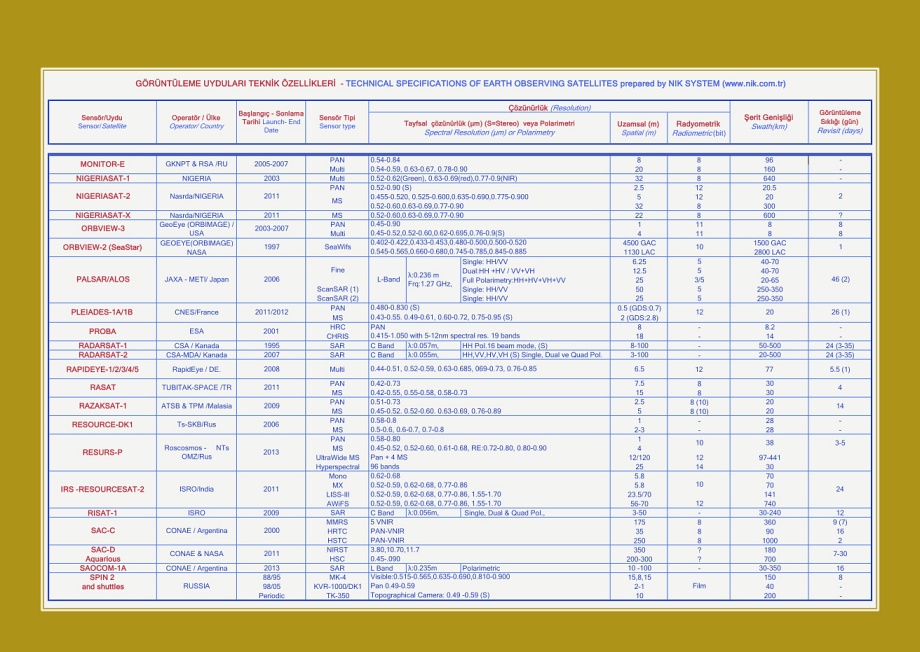Click the SPIN 2 and shuttles cell
Image resolution: width=920 pixels, height=652 pixels.
[102, 582]
